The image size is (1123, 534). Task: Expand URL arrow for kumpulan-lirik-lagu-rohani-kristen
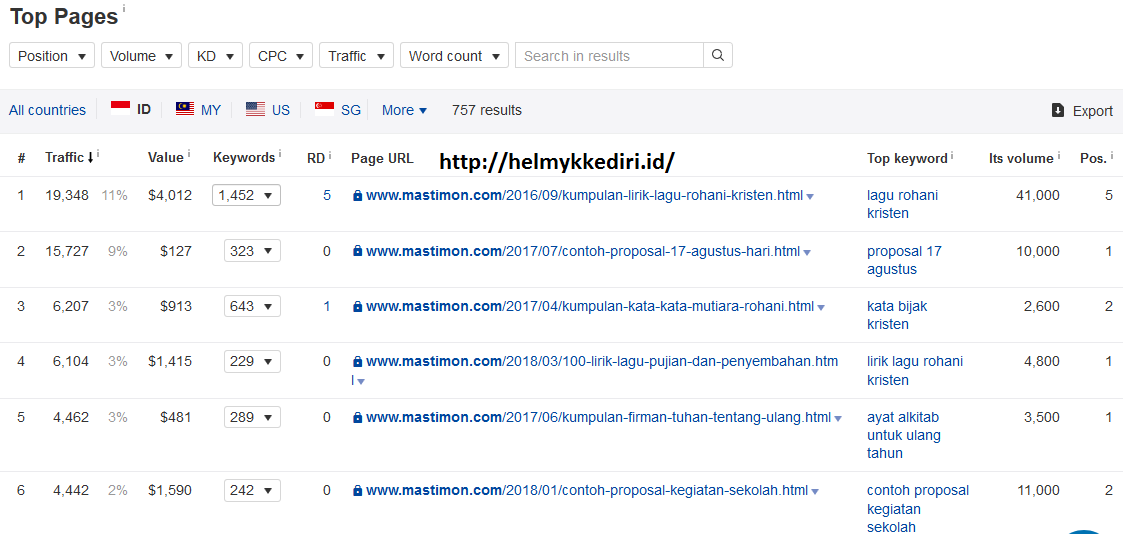810,197
